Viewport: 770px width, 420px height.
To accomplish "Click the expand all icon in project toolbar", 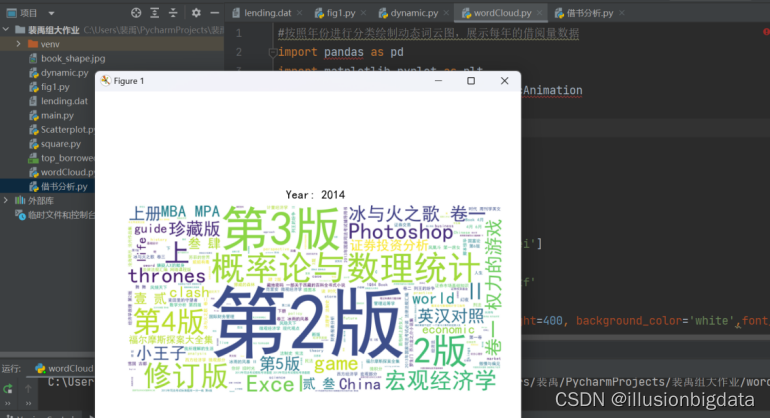I will [155, 13].
